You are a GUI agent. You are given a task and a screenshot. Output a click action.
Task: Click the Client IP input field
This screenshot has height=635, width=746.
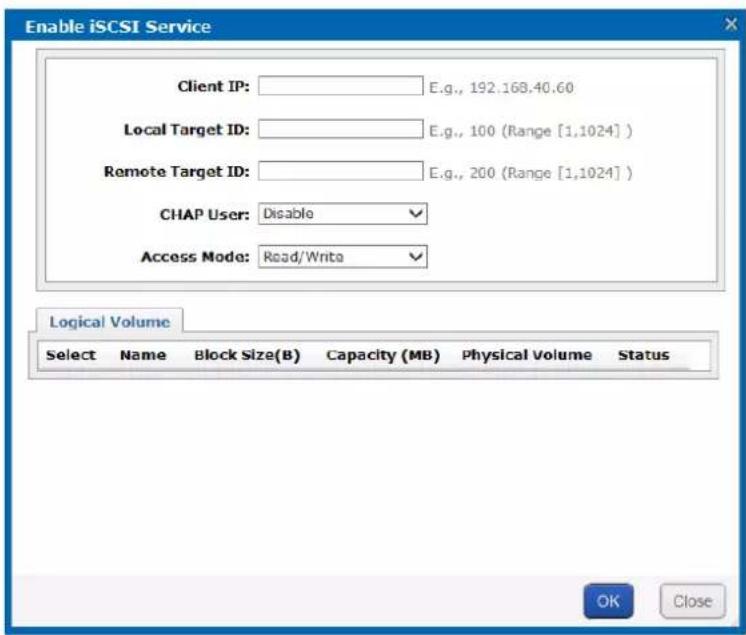coord(341,86)
